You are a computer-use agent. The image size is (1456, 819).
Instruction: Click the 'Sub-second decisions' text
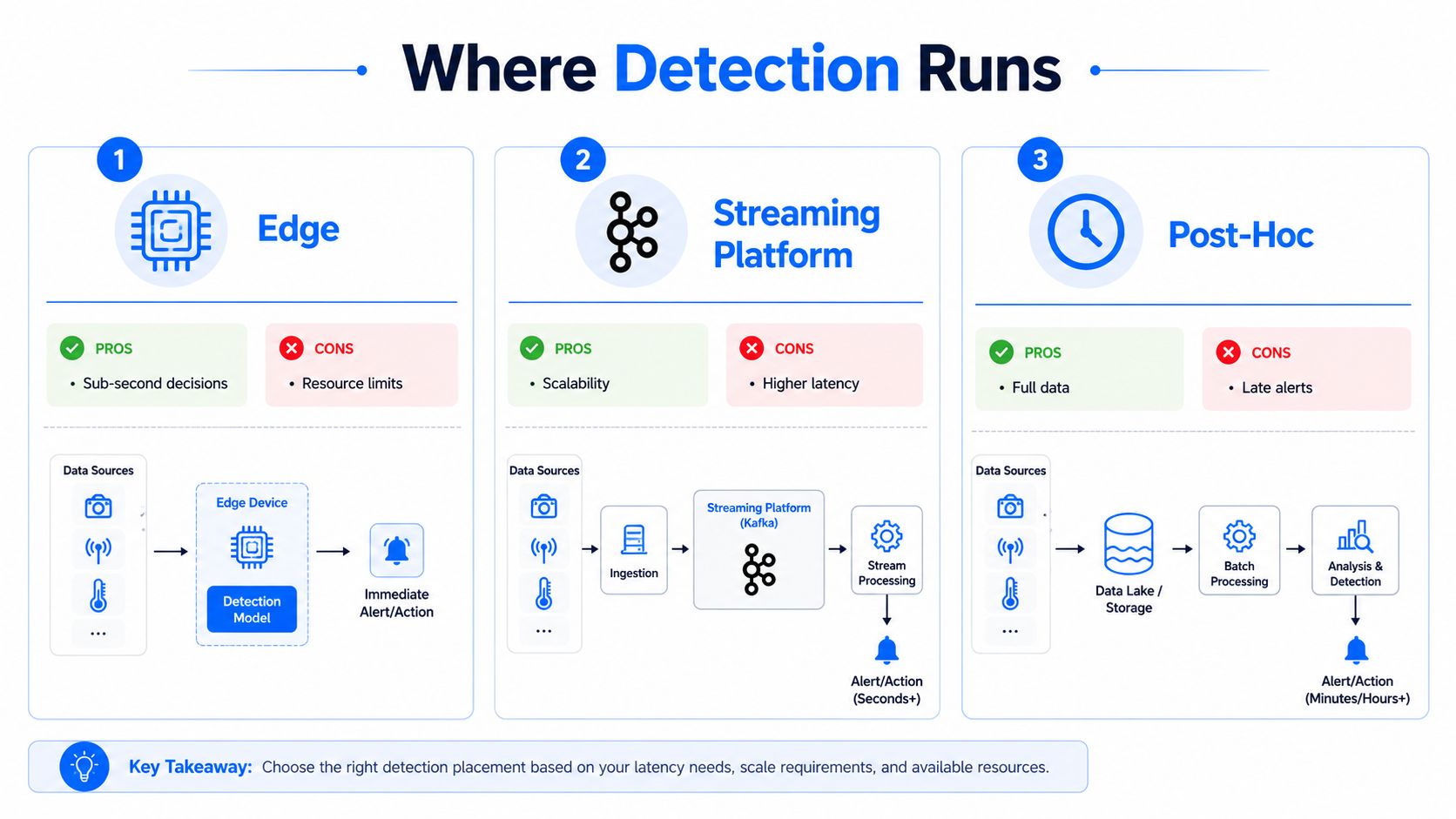click(155, 384)
